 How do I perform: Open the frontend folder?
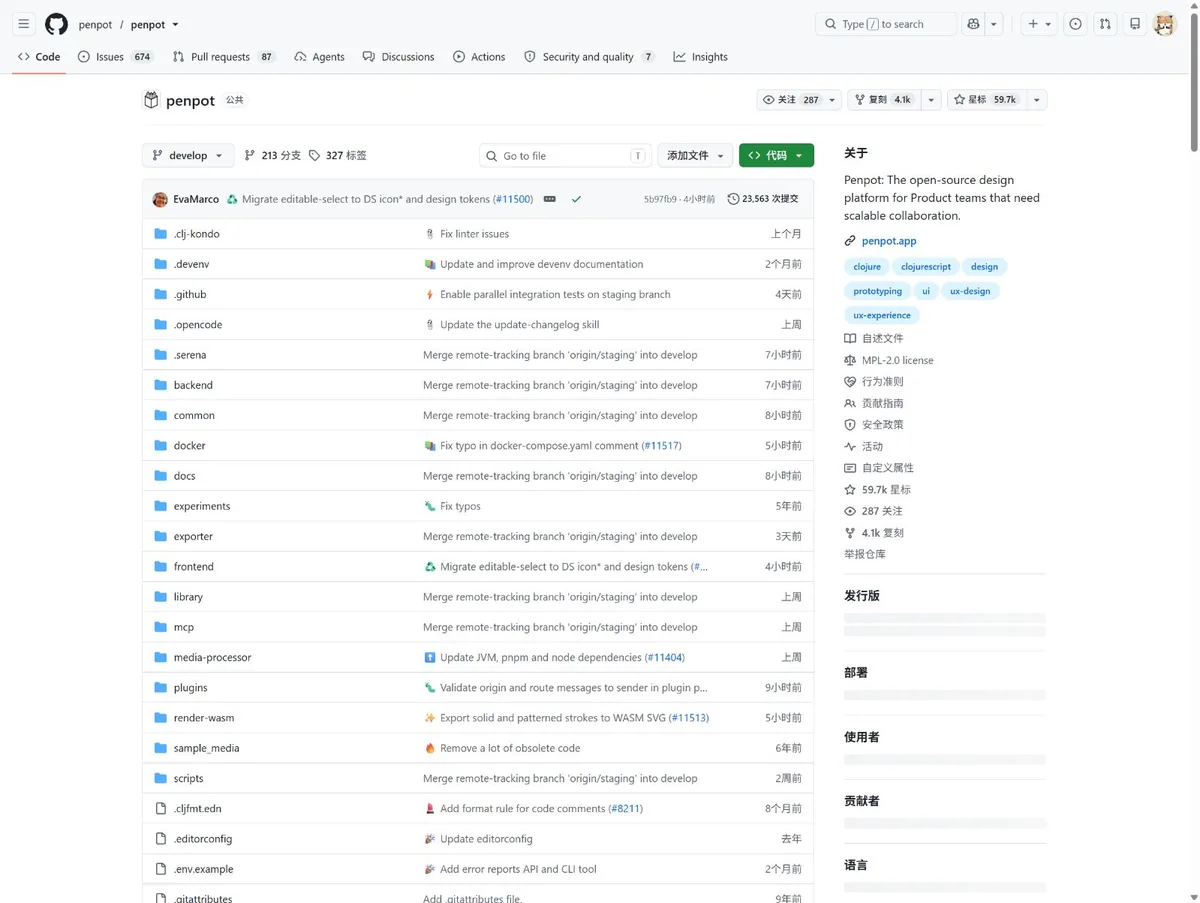(193, 567)
